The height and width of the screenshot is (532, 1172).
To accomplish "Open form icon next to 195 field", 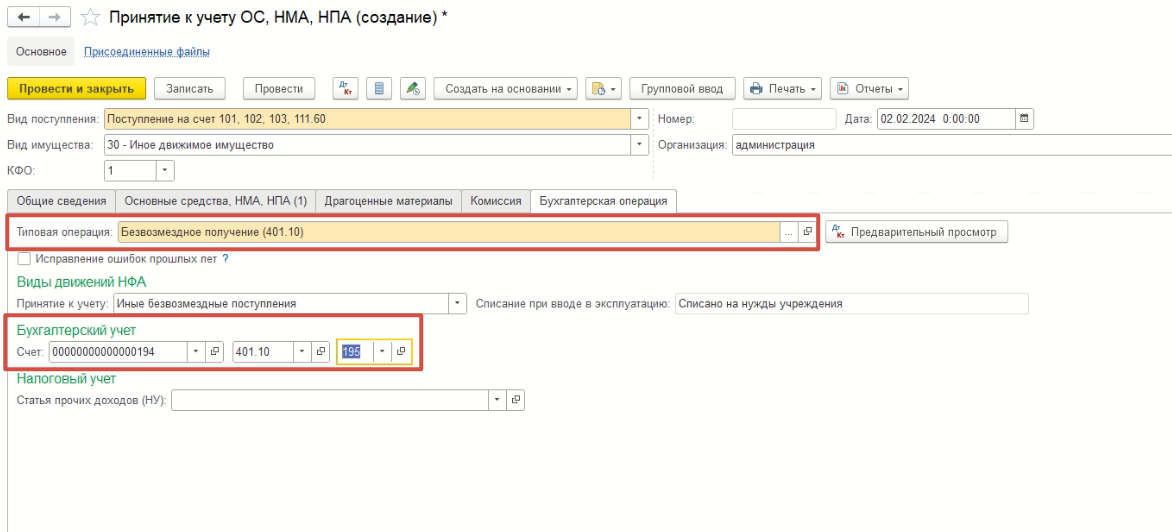I will pyautogui.click(x=401, y=351).
